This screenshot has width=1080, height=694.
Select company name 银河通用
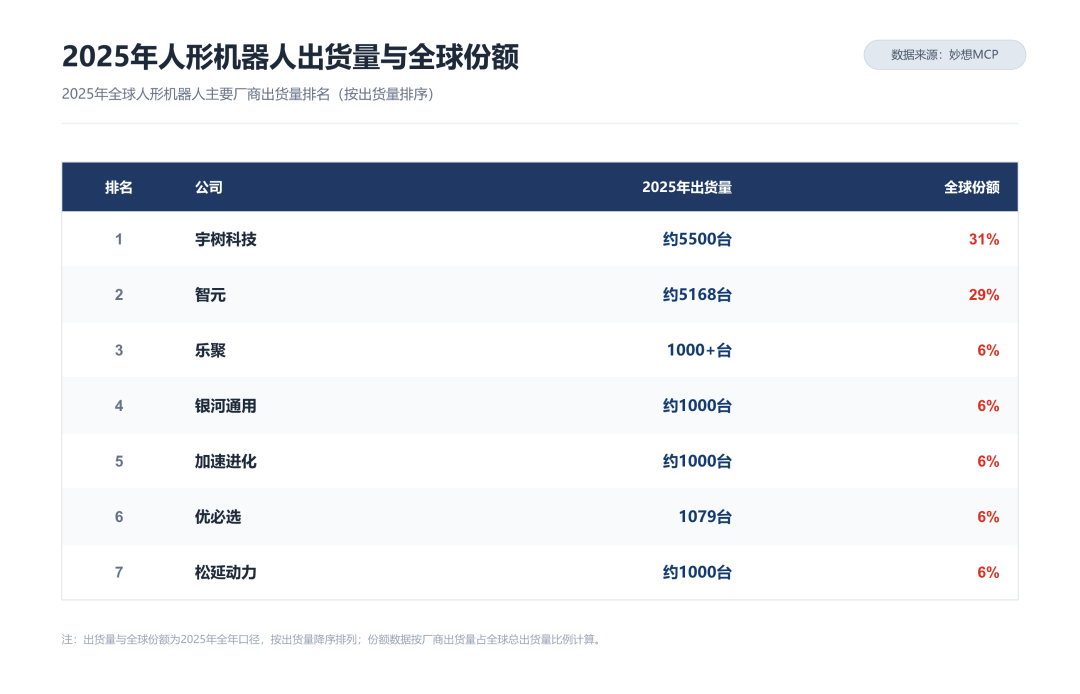(x=226, y=406)
